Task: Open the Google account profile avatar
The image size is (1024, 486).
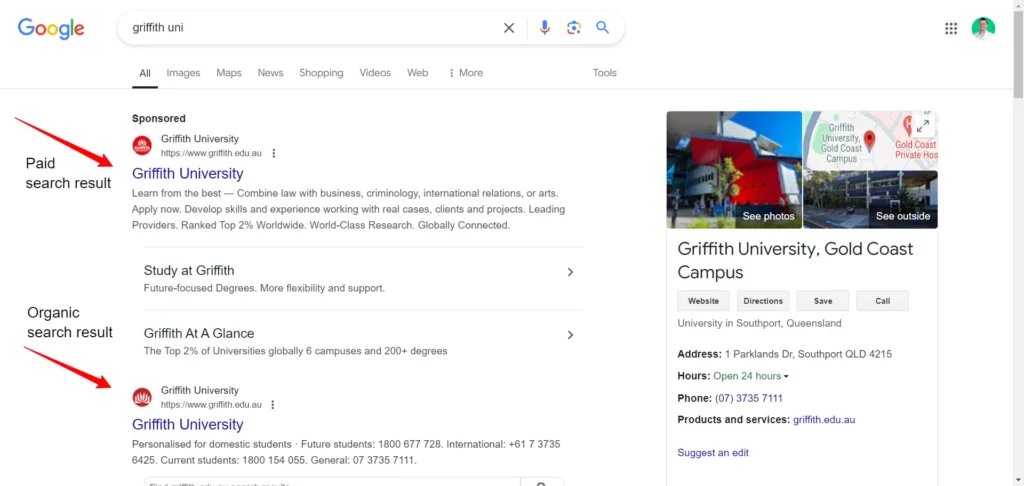Action: pyautogui.click(x=983, y=28)
